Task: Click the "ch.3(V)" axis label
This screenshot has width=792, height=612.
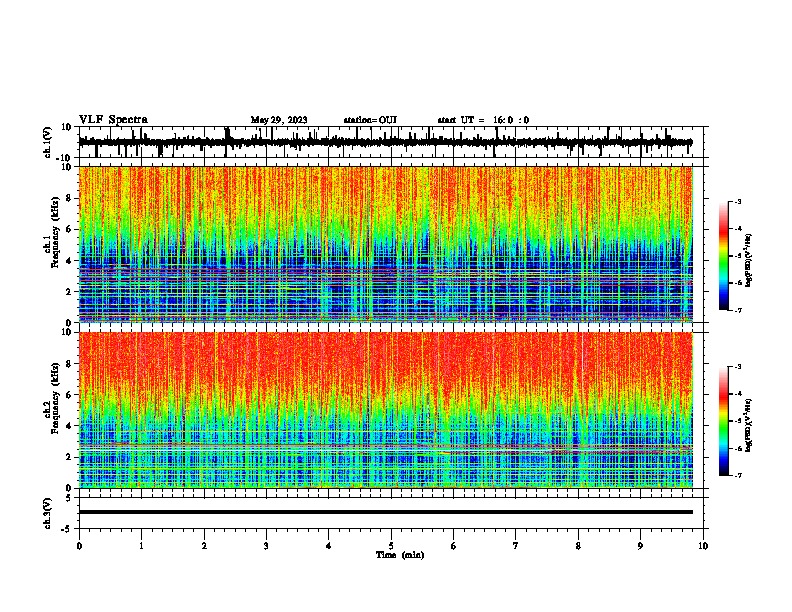Action: coord(48,513)
